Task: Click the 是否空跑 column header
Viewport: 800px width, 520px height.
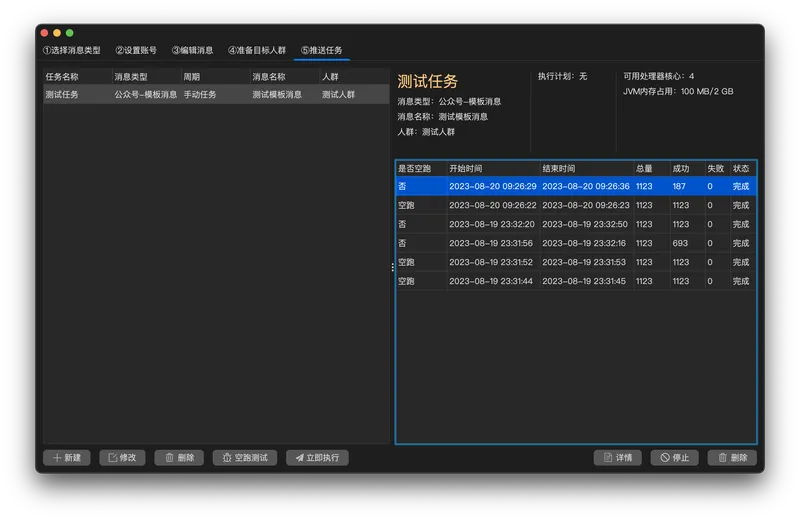Action: [x=421, y=168]
